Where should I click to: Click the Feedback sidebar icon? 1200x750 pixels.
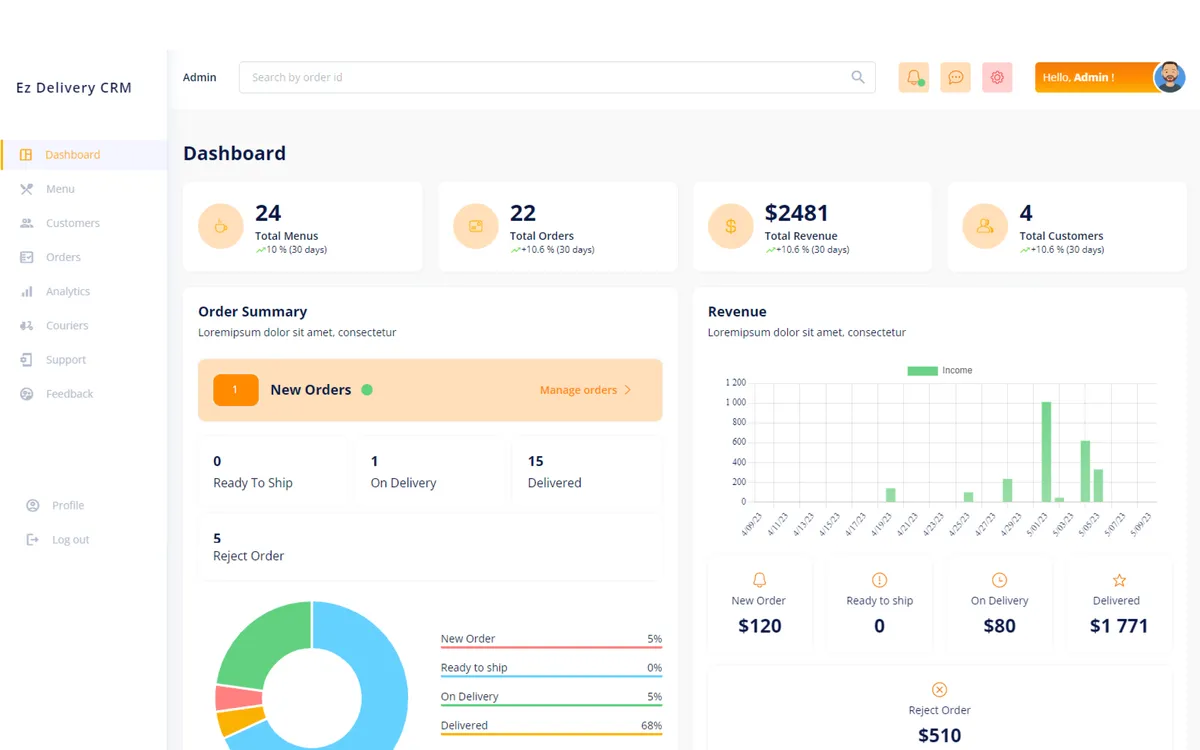pos(26,394)
